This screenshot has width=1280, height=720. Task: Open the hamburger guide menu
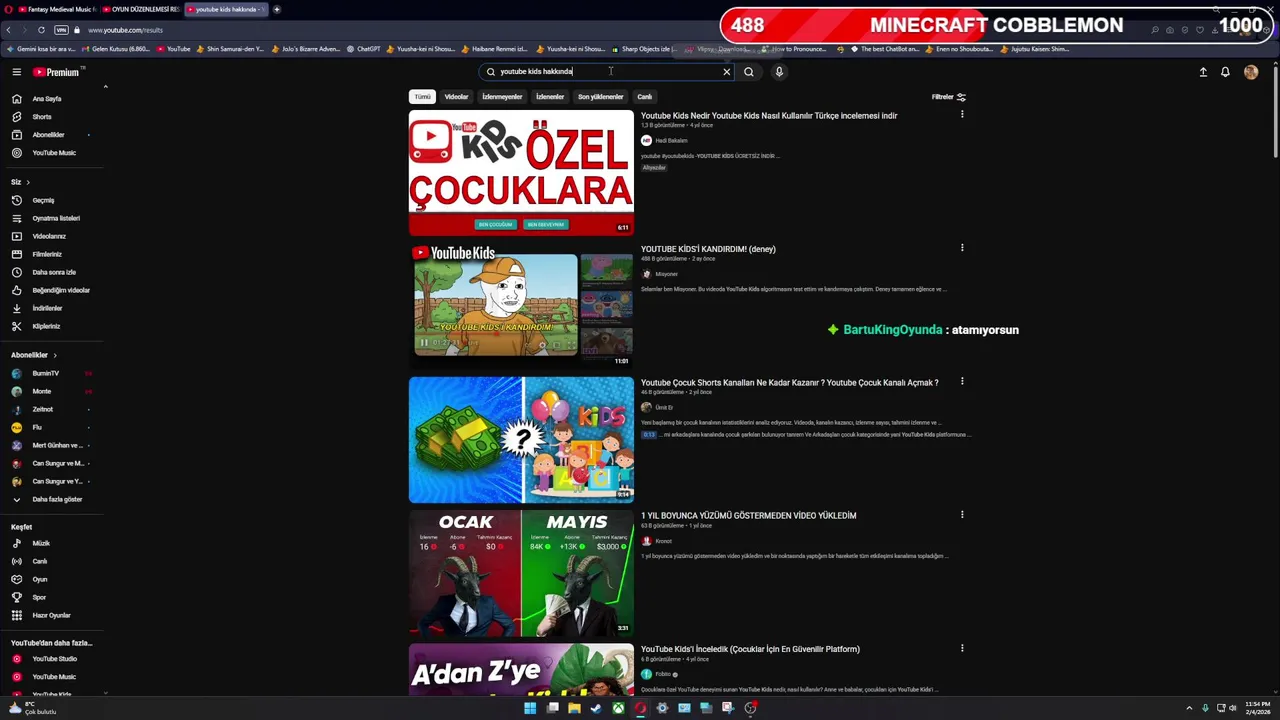click(16, 72)
